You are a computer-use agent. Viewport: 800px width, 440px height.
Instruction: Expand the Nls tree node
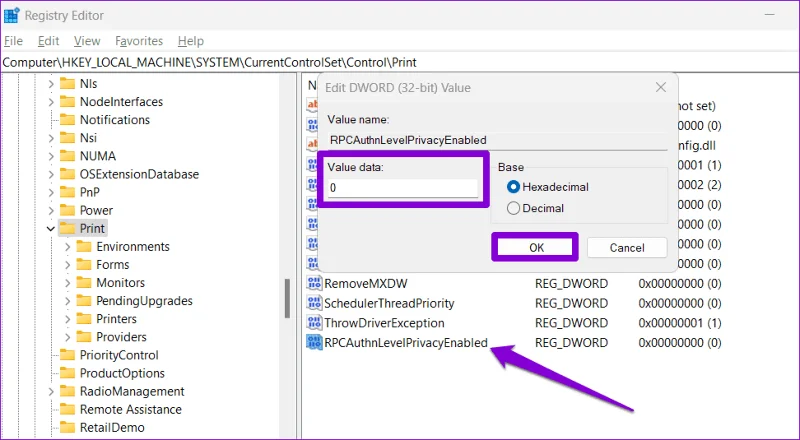pyautogui.click(x=51, y=84)
